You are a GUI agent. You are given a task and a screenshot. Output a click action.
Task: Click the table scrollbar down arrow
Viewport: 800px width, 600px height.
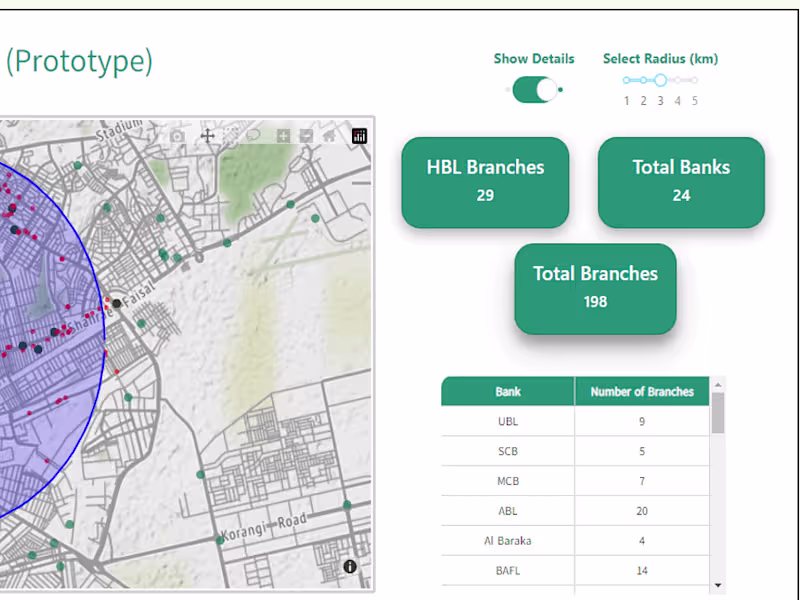pos(718,585)
